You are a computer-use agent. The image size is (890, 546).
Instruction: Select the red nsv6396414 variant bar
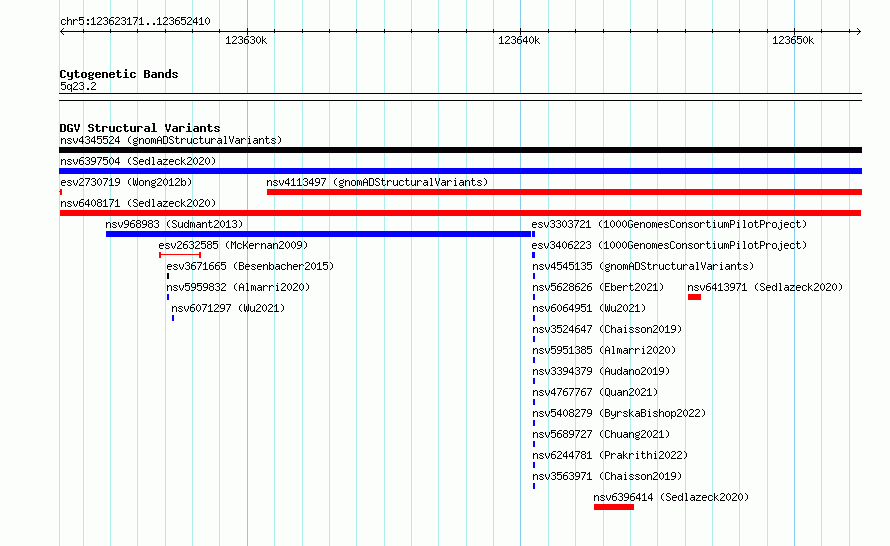(x=614, y=507)
